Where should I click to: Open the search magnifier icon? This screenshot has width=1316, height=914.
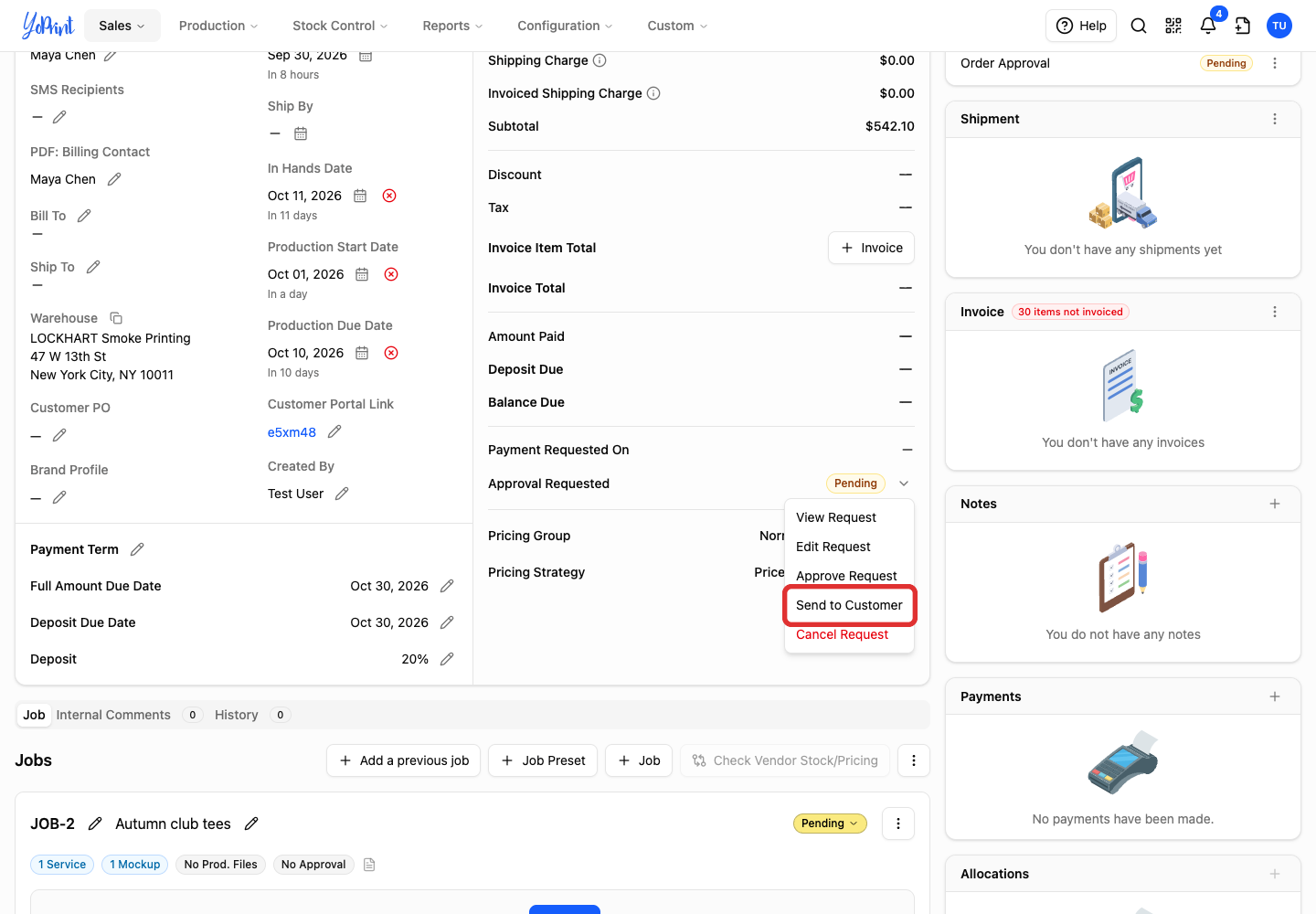(1139, 26)
